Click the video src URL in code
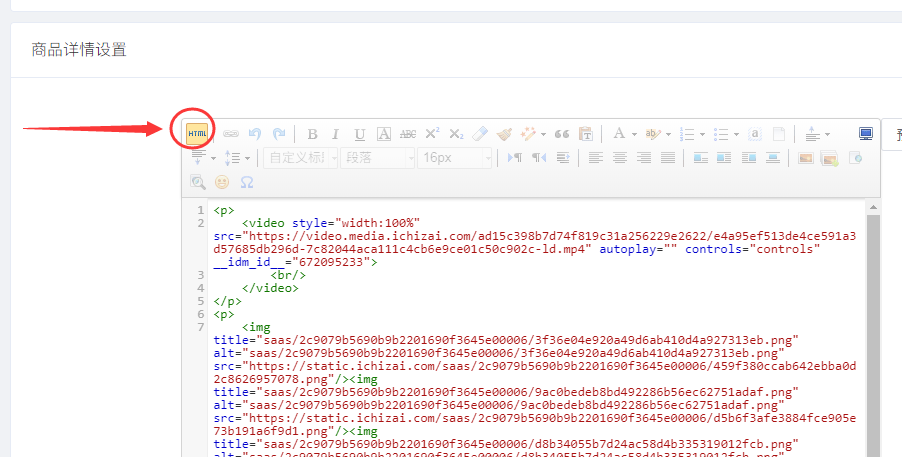Screen dimensions: 902x457 tap(534, 242)
